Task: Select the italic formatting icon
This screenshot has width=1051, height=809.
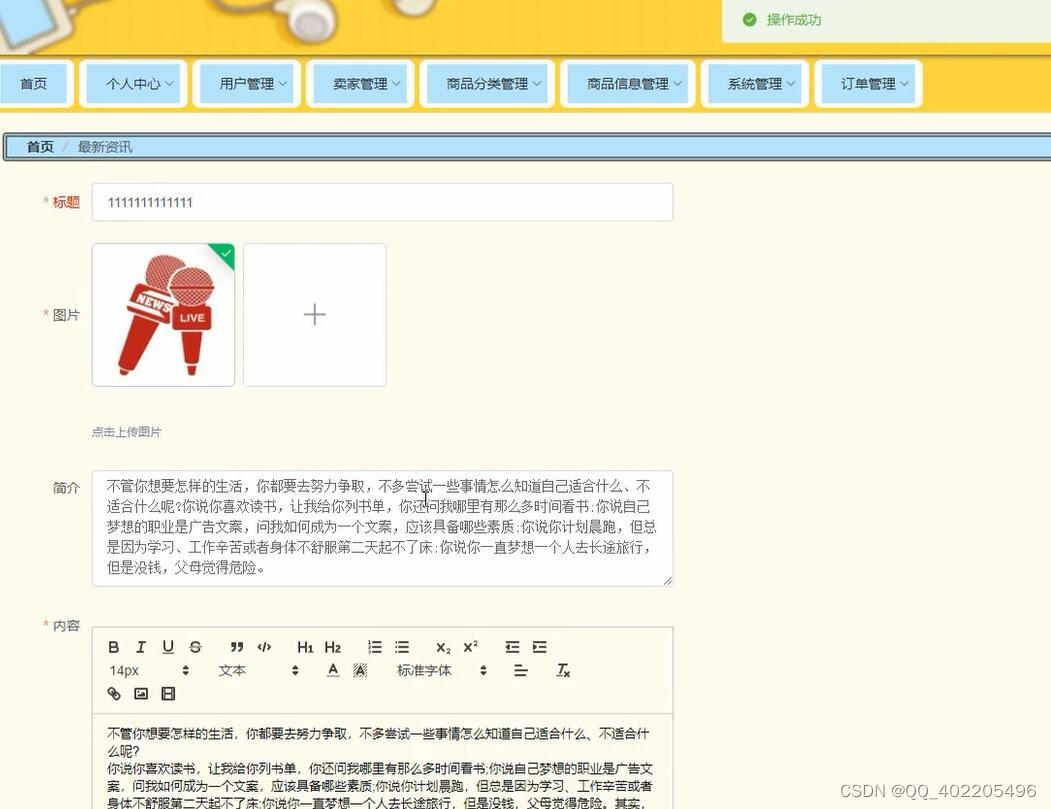Action: pyautogui.click(x=141, y=647)
